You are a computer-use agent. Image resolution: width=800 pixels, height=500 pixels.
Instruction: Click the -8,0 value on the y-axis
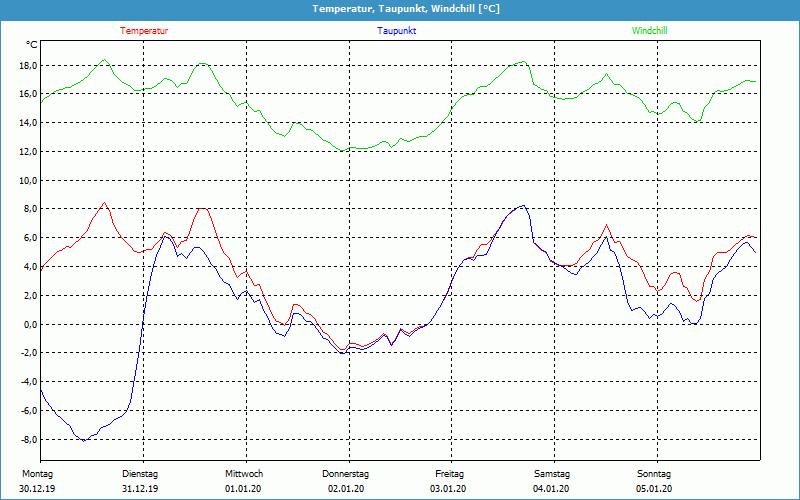pyautogui.click(x=27, y=440)
